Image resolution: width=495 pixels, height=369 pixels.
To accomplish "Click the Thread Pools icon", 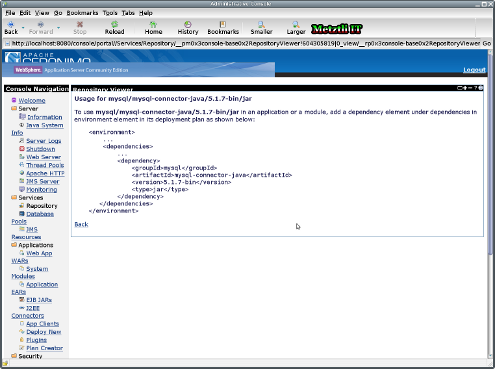I will (22, 164).
